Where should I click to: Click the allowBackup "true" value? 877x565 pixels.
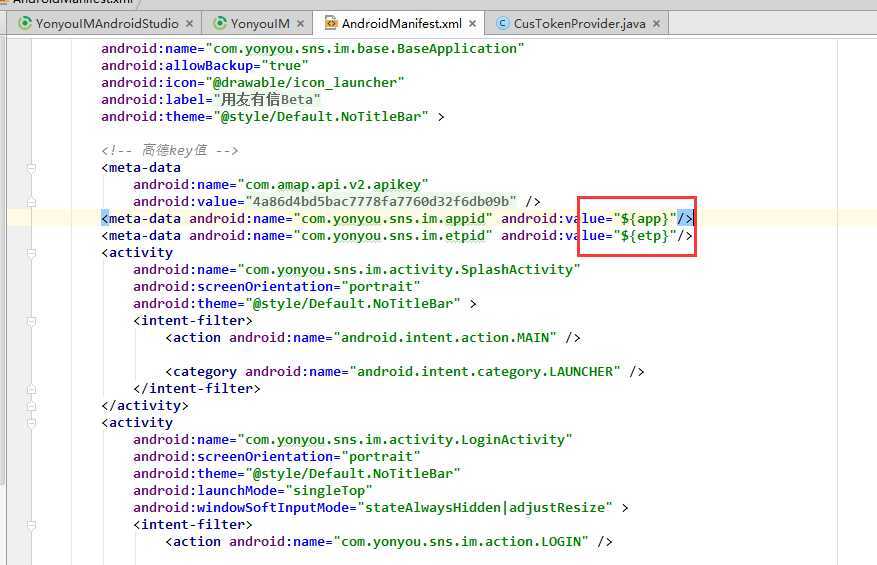pos(285,65)
